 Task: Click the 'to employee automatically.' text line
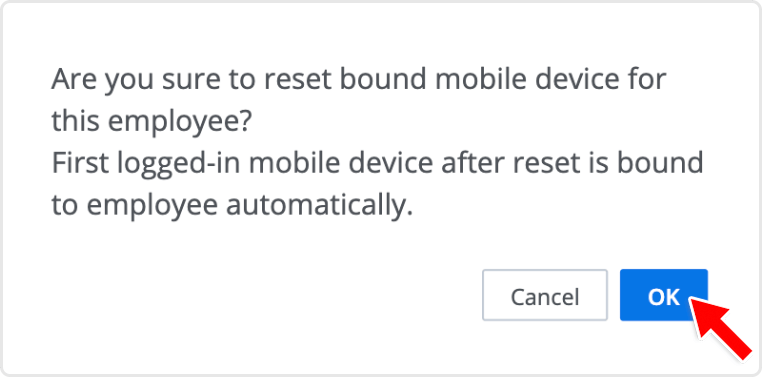(232, 206)
